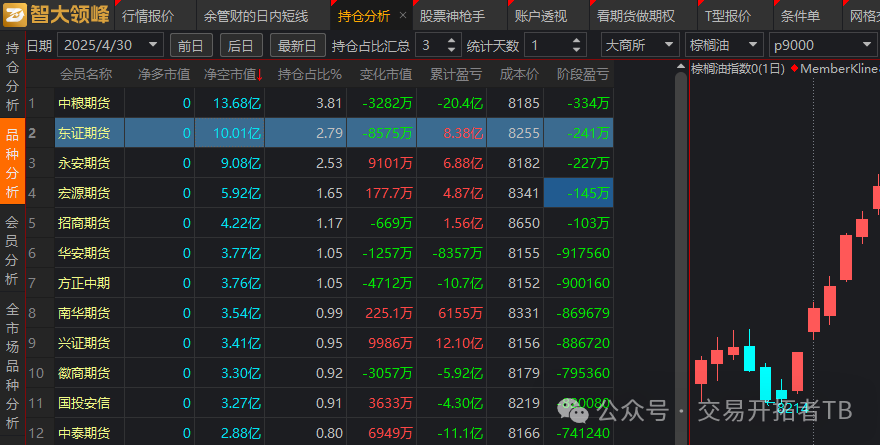Click the 9101万 change value cell

point(390,163)
